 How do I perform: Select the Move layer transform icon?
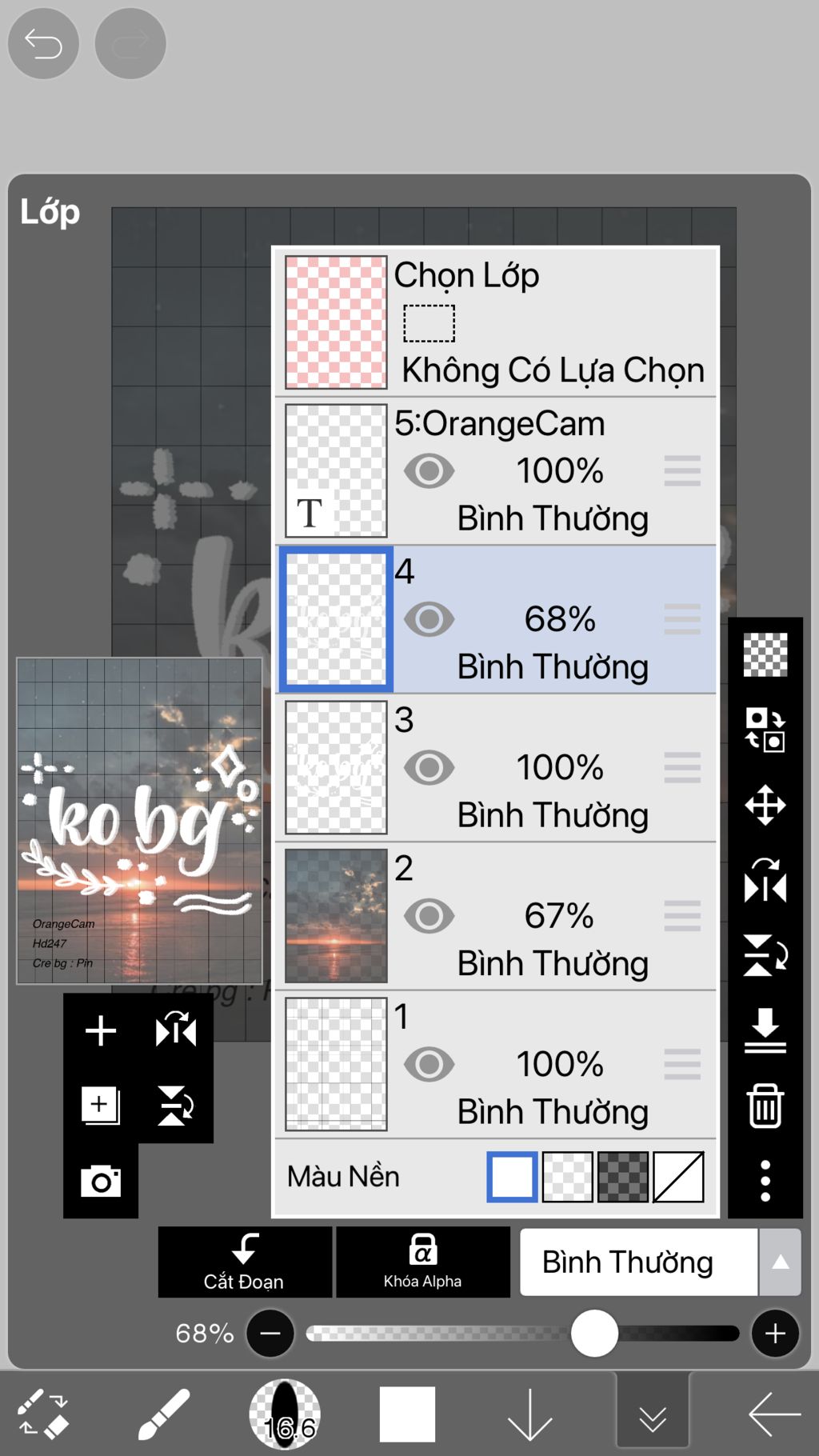(x=765, y=805)
